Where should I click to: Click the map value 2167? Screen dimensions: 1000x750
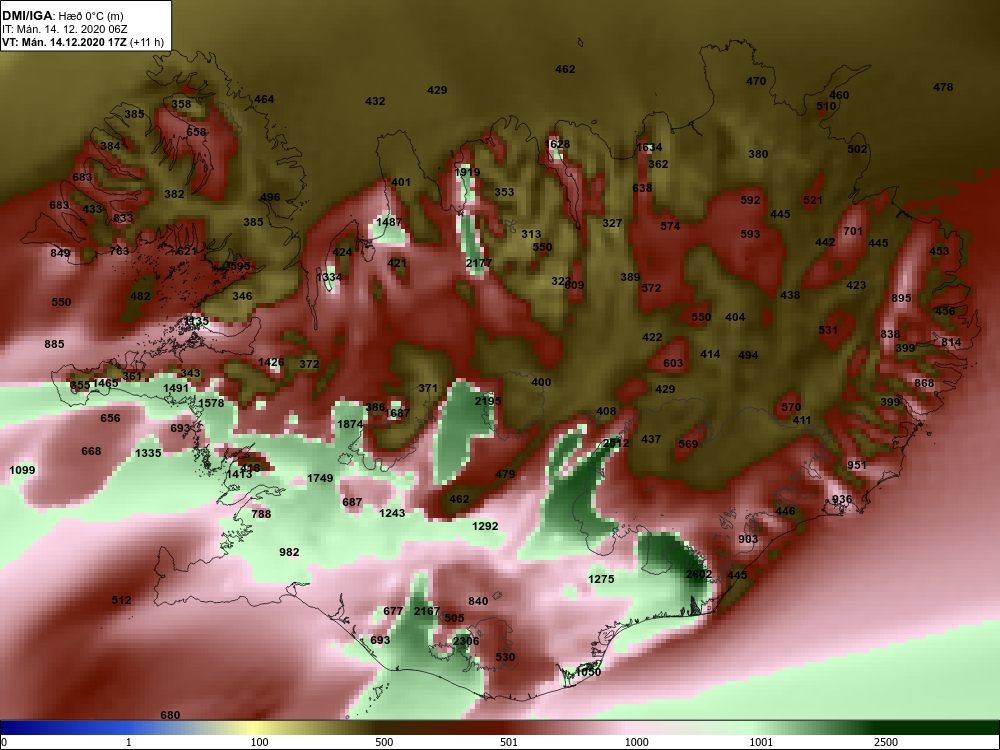tap(427, 611)
